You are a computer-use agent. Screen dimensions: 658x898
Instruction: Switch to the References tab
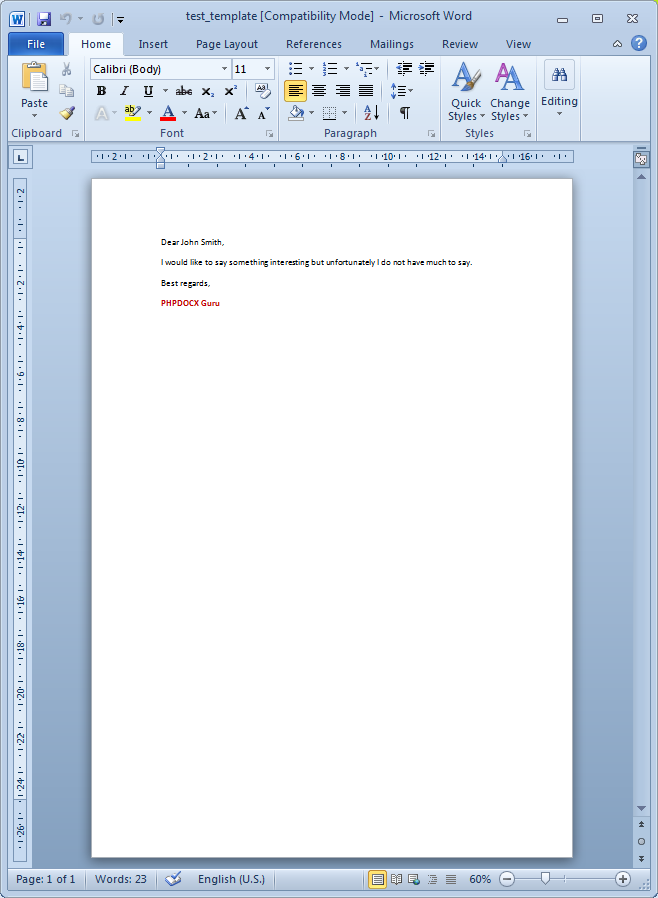314,44
